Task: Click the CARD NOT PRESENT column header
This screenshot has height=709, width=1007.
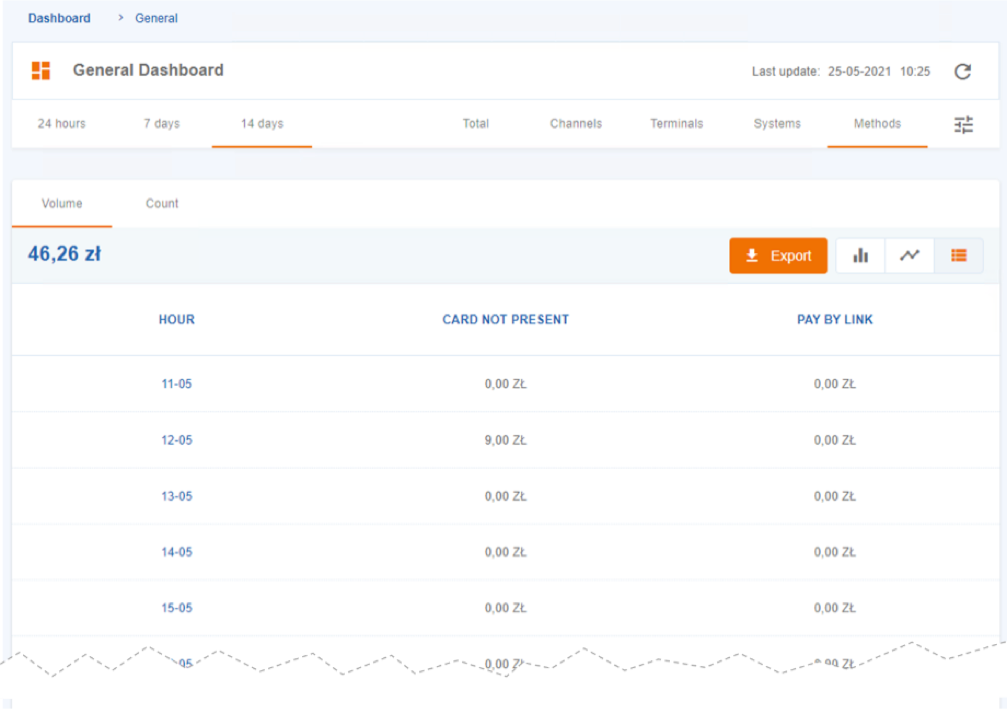Action: click(505, 319)
